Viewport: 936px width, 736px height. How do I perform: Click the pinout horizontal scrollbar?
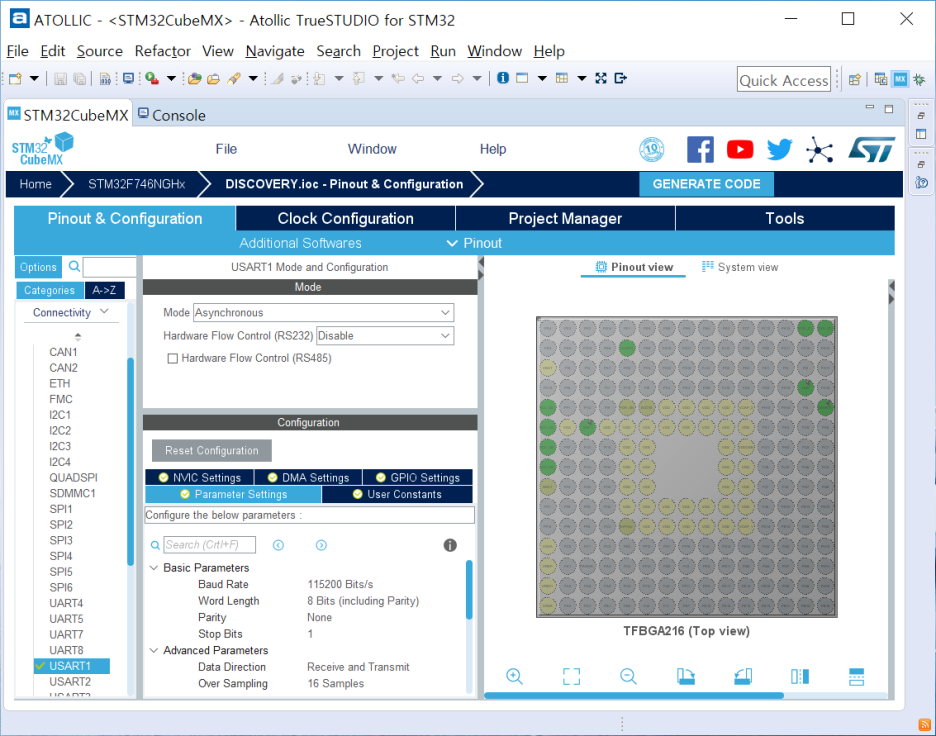click(x=633, y=695)
